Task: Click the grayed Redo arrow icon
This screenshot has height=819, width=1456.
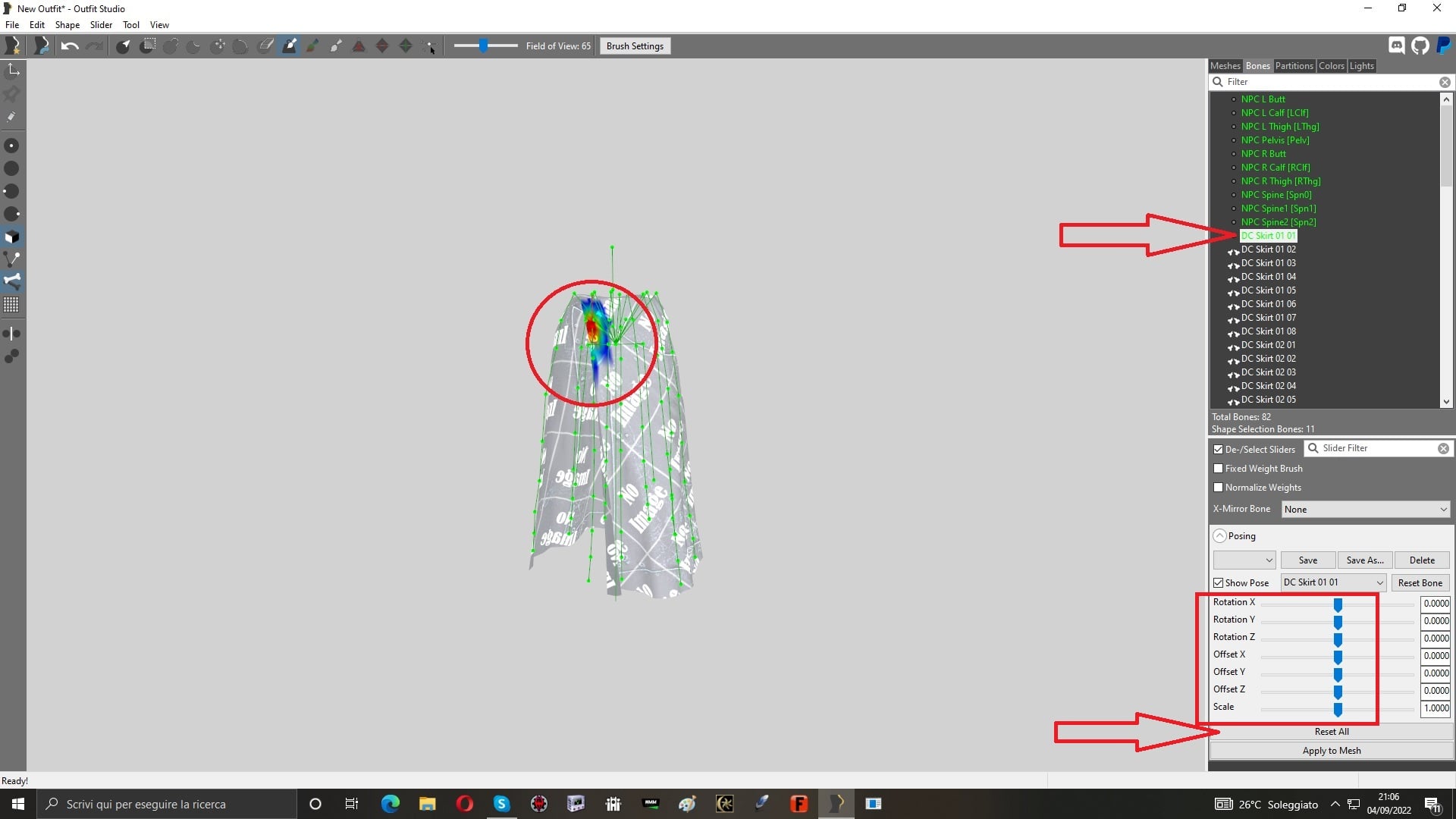Action: click(94, 46)
